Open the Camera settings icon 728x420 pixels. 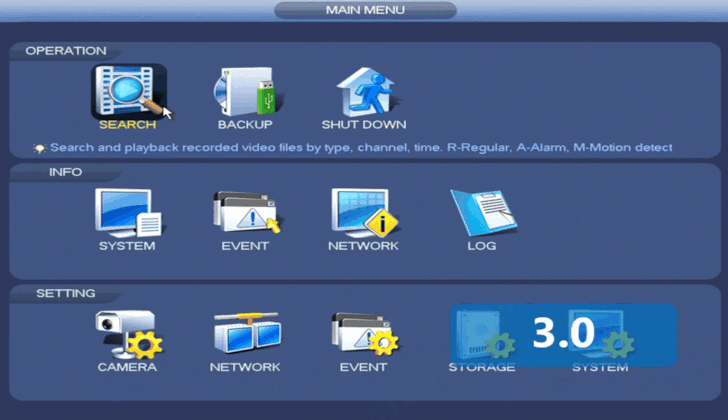coord(127,334)
